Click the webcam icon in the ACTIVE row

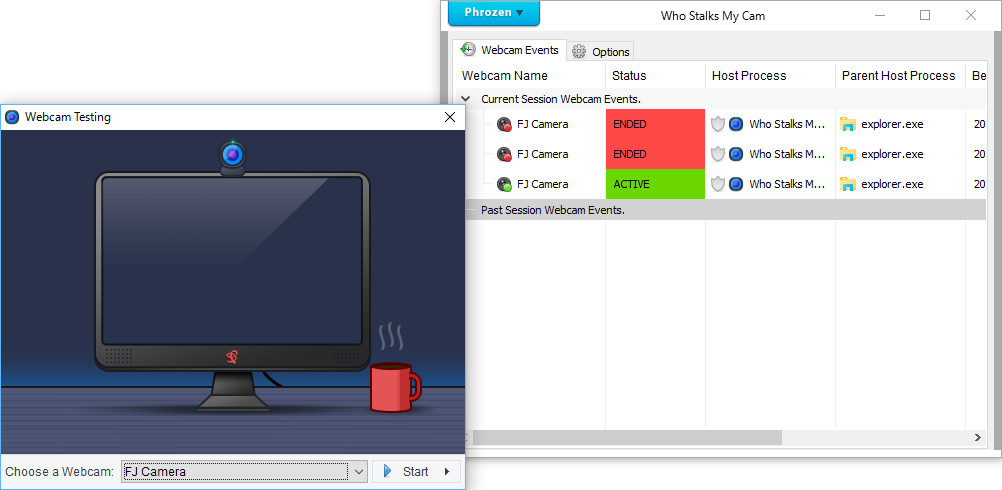[x=504, y=184]
